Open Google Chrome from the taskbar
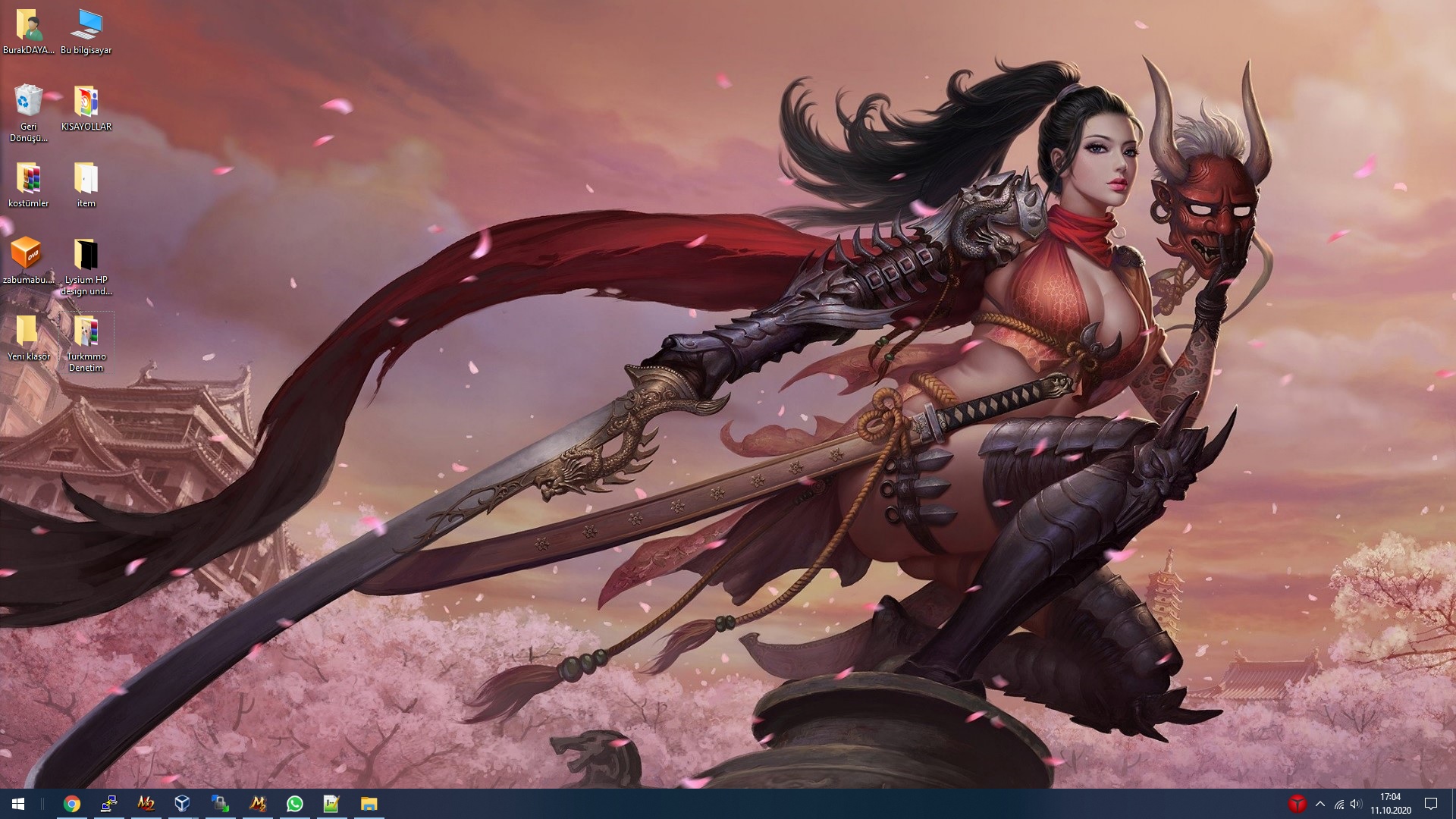 (x=72, y=804)
